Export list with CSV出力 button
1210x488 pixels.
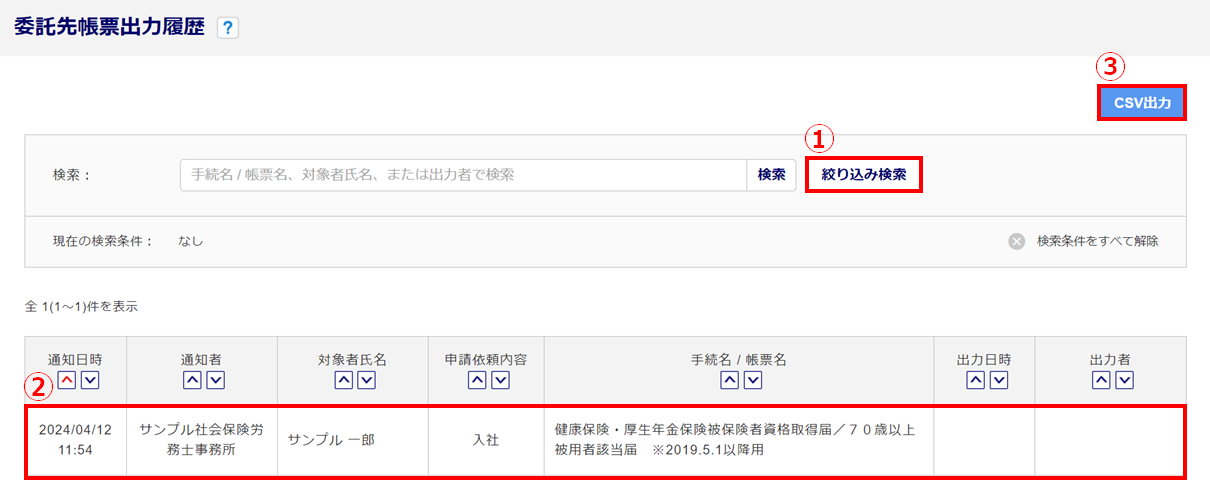coord(1141,102)
